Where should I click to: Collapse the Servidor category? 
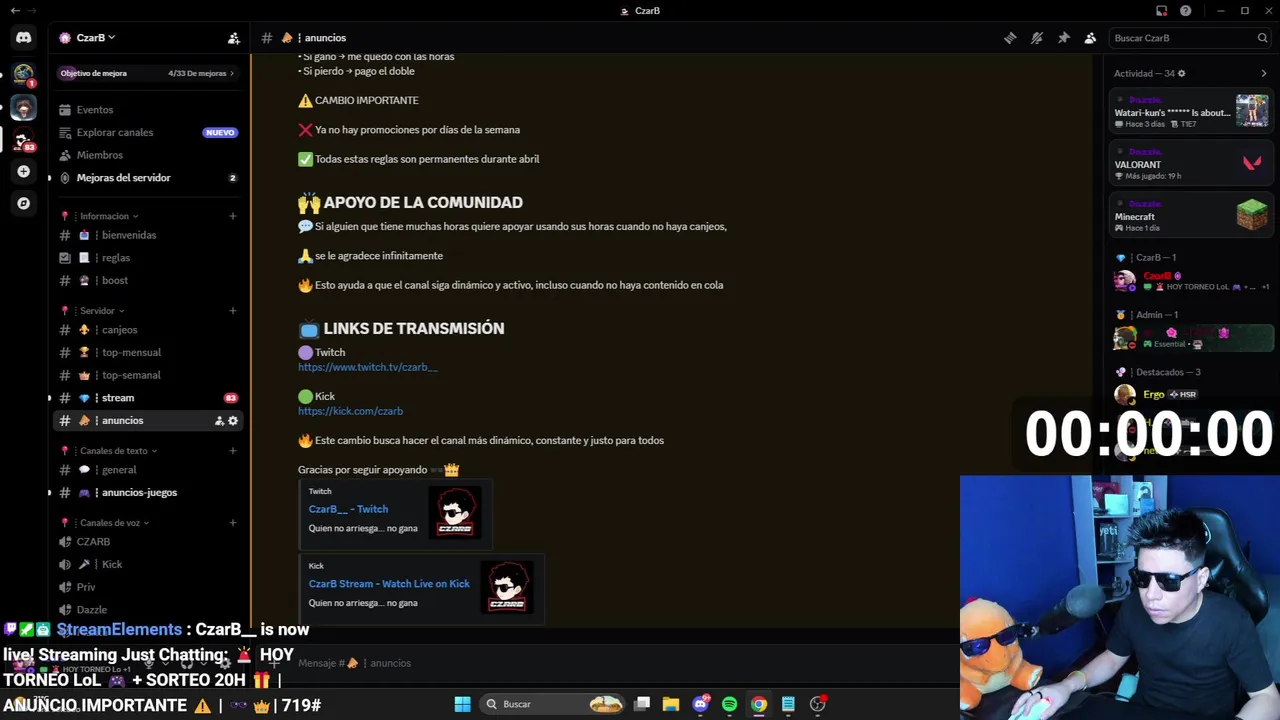[x=103, y=311]
